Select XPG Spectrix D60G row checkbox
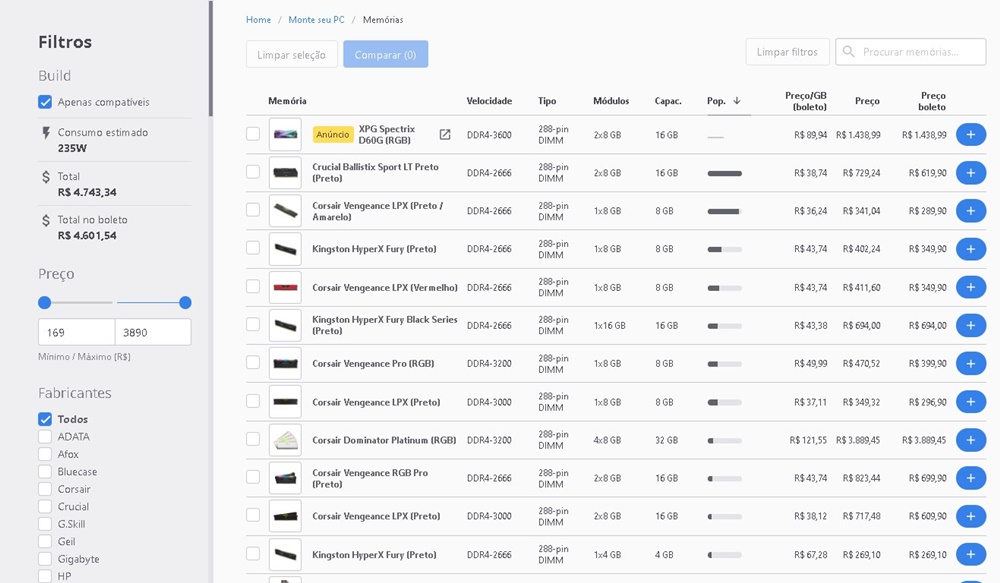Screen dimensions: 1000x583 [253, 133]
